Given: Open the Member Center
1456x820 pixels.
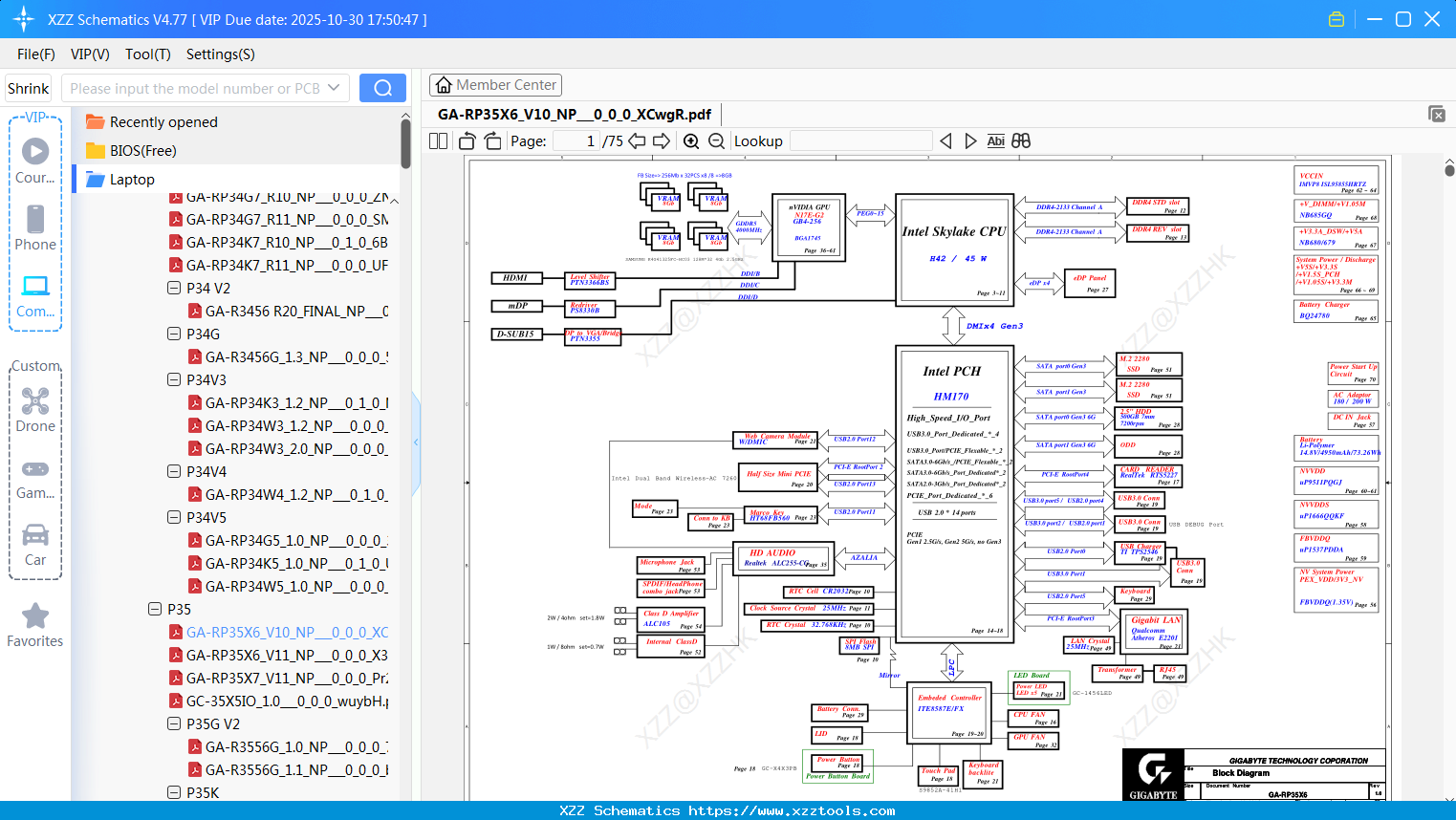Looking at the screenshot, I should coord(495,85).
